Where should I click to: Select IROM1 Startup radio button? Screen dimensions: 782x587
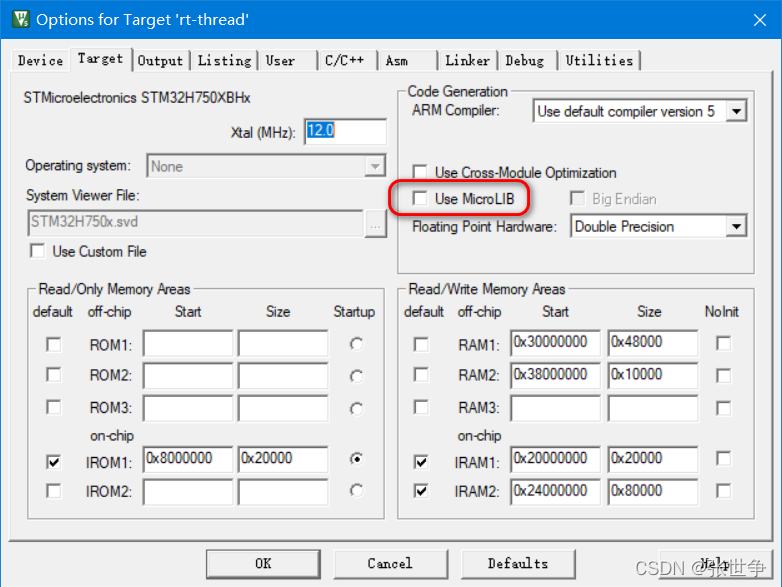[357, 458]
